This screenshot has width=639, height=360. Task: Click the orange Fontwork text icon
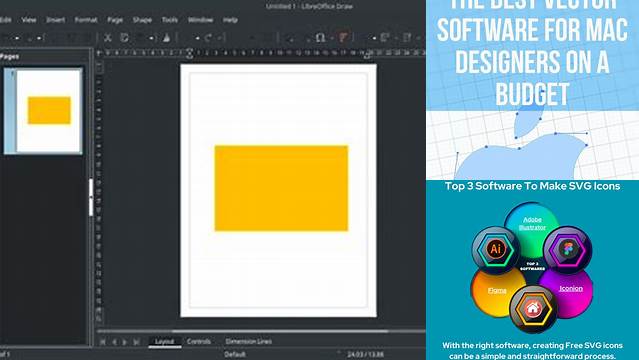[x=343, y=38]
